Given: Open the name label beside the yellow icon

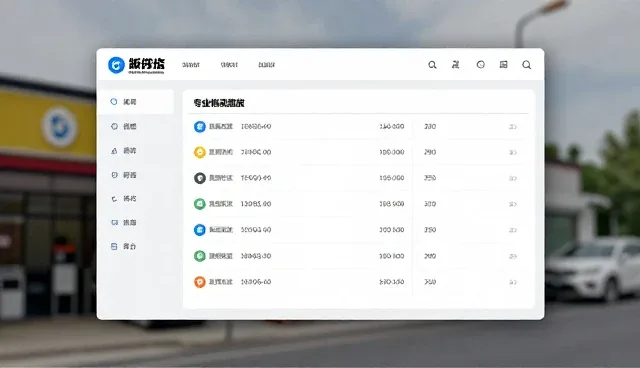Looking at the screenshot, I should coord(221,152).
